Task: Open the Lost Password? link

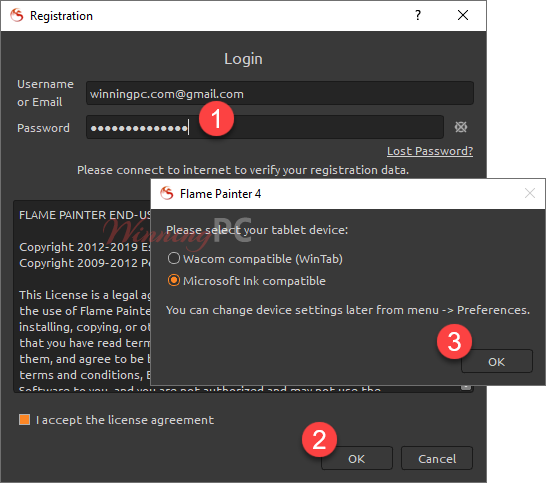Action: point(430,151)
